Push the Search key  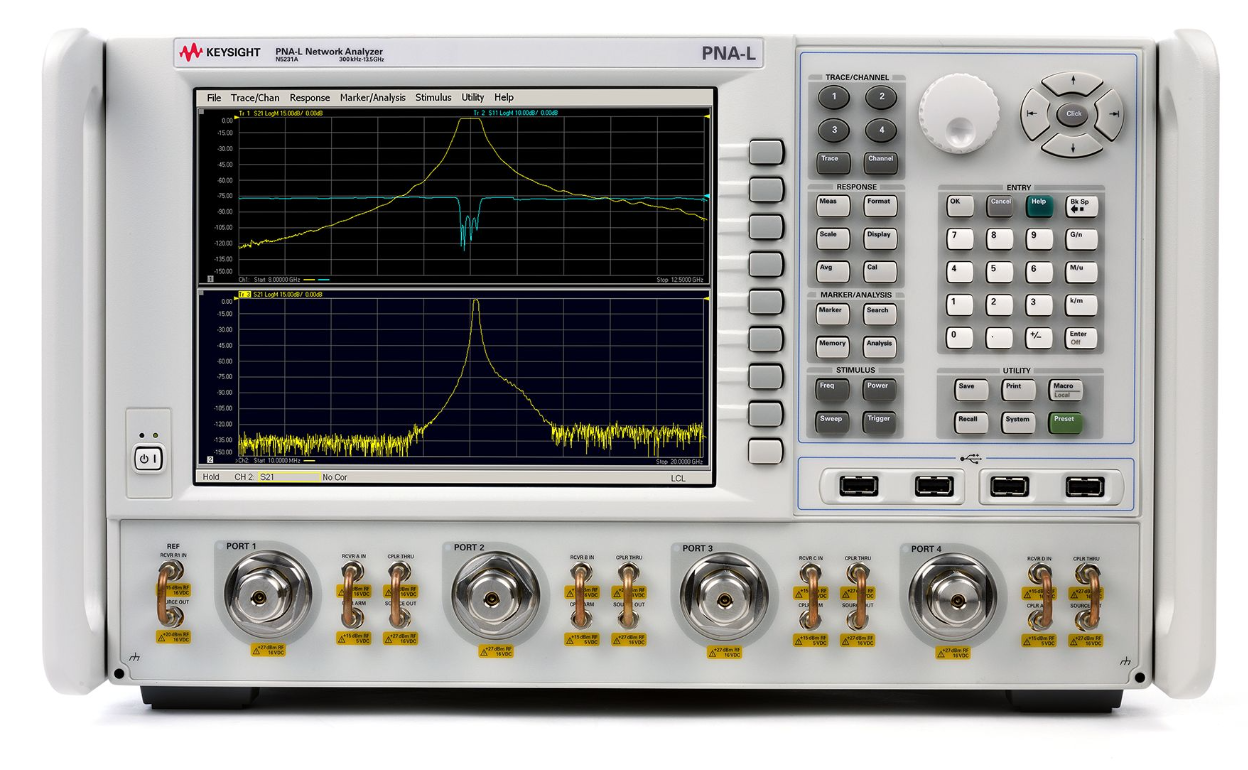880,315
